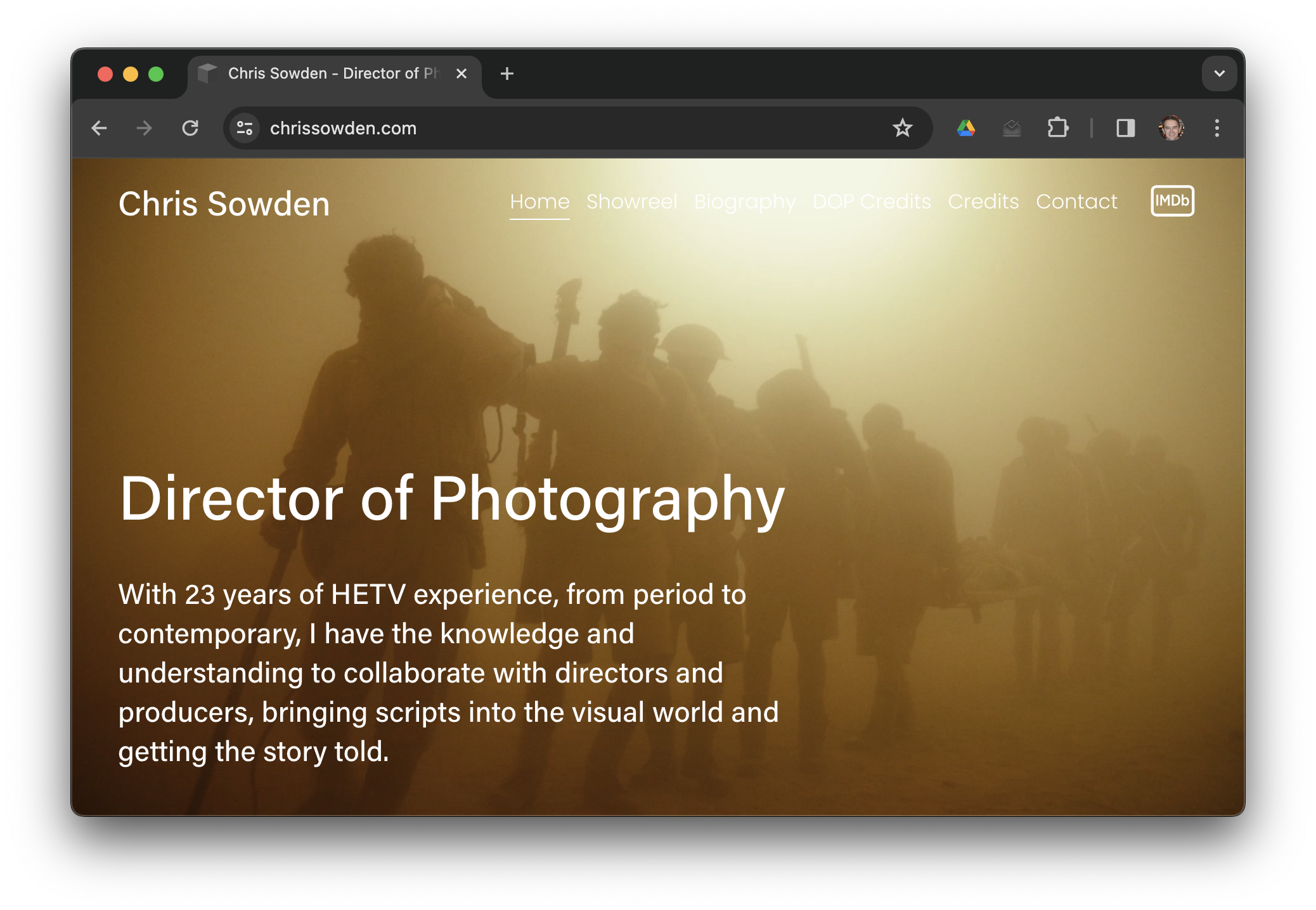This screenshot has width=1316, height=910.
Task: Click the IMDb logo icon
Action: [x=1172, y=201]
